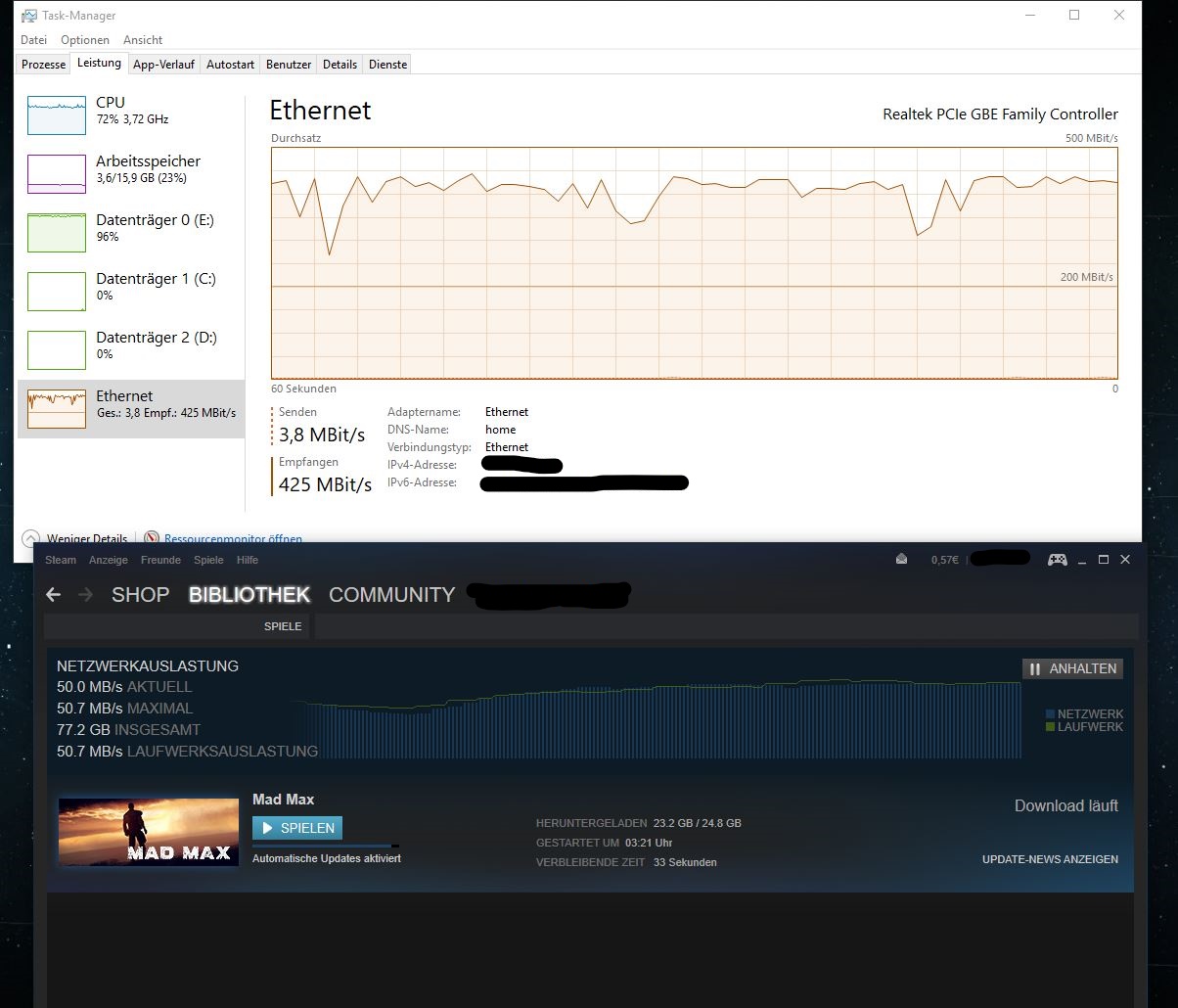Maximize the Steam window

[1104, 560]
